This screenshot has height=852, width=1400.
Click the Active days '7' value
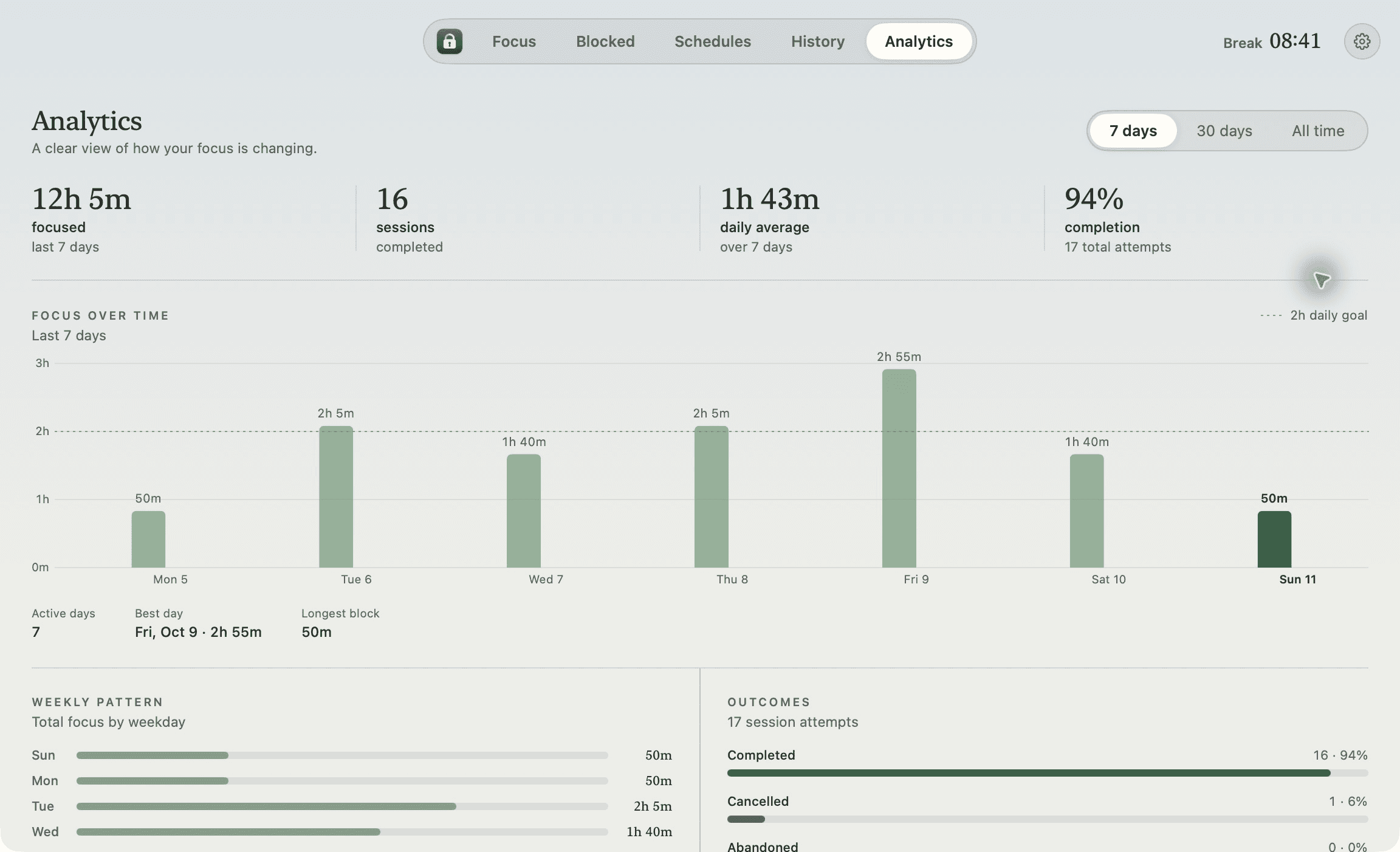click(36, 632)
